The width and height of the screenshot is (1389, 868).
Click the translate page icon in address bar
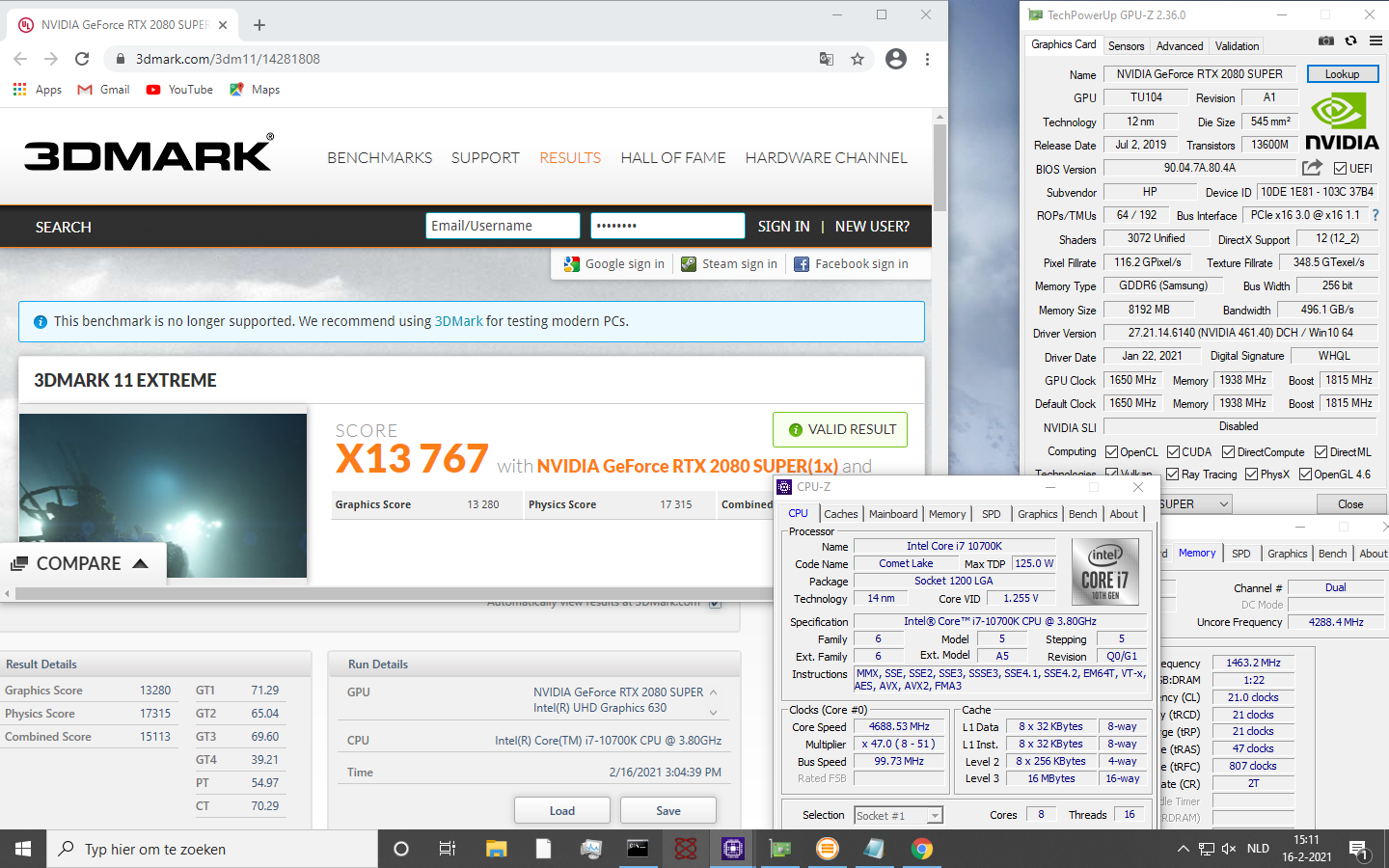(827, 59)
